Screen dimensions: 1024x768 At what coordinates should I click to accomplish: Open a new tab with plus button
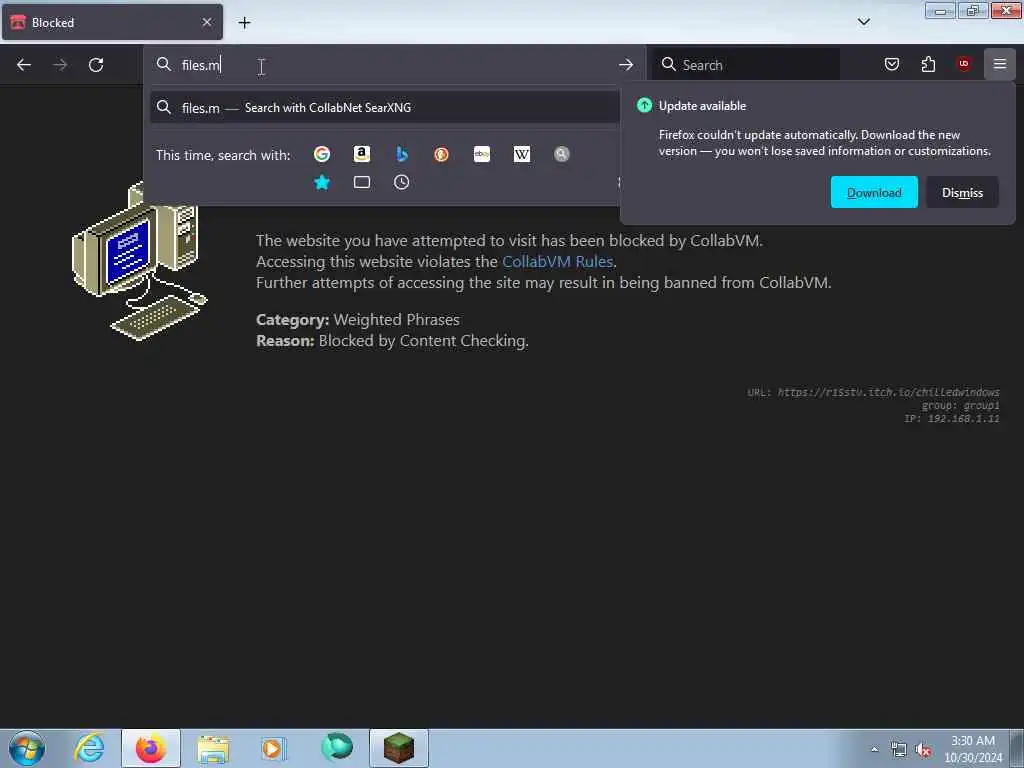pos(244,22)
